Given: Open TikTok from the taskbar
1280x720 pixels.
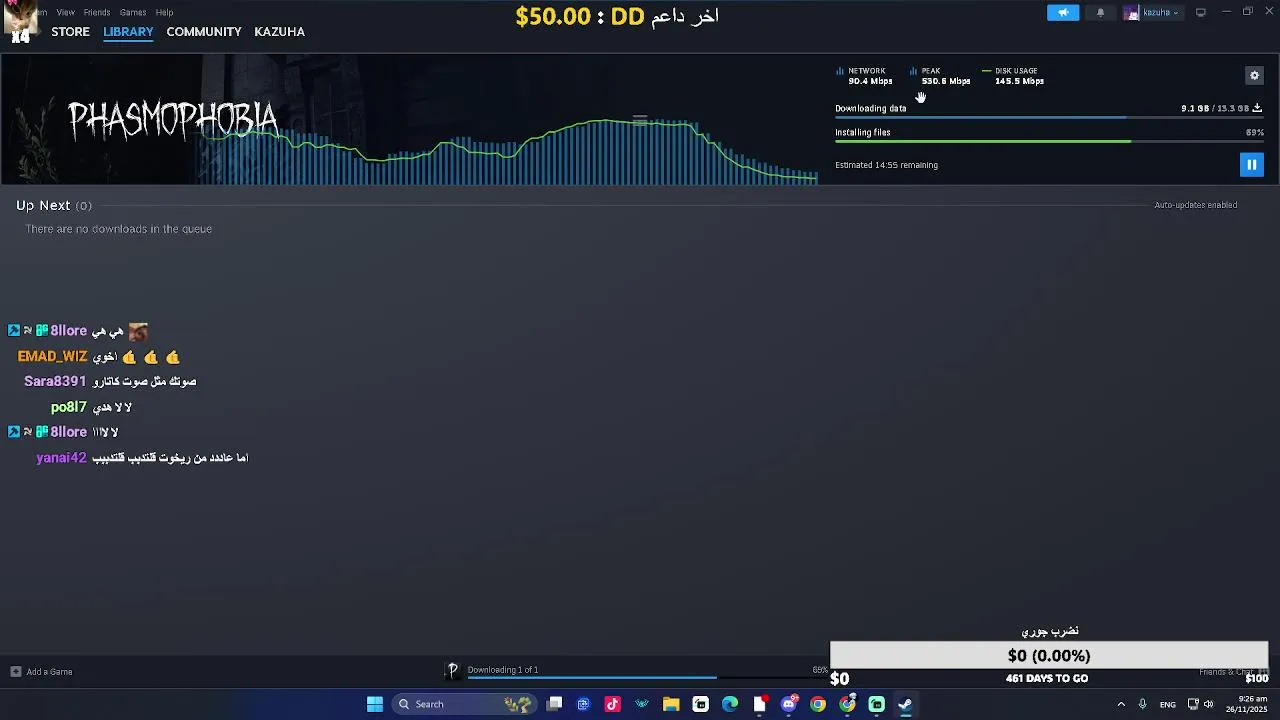Looking at the screenshot, I should [x=612, y=704].
